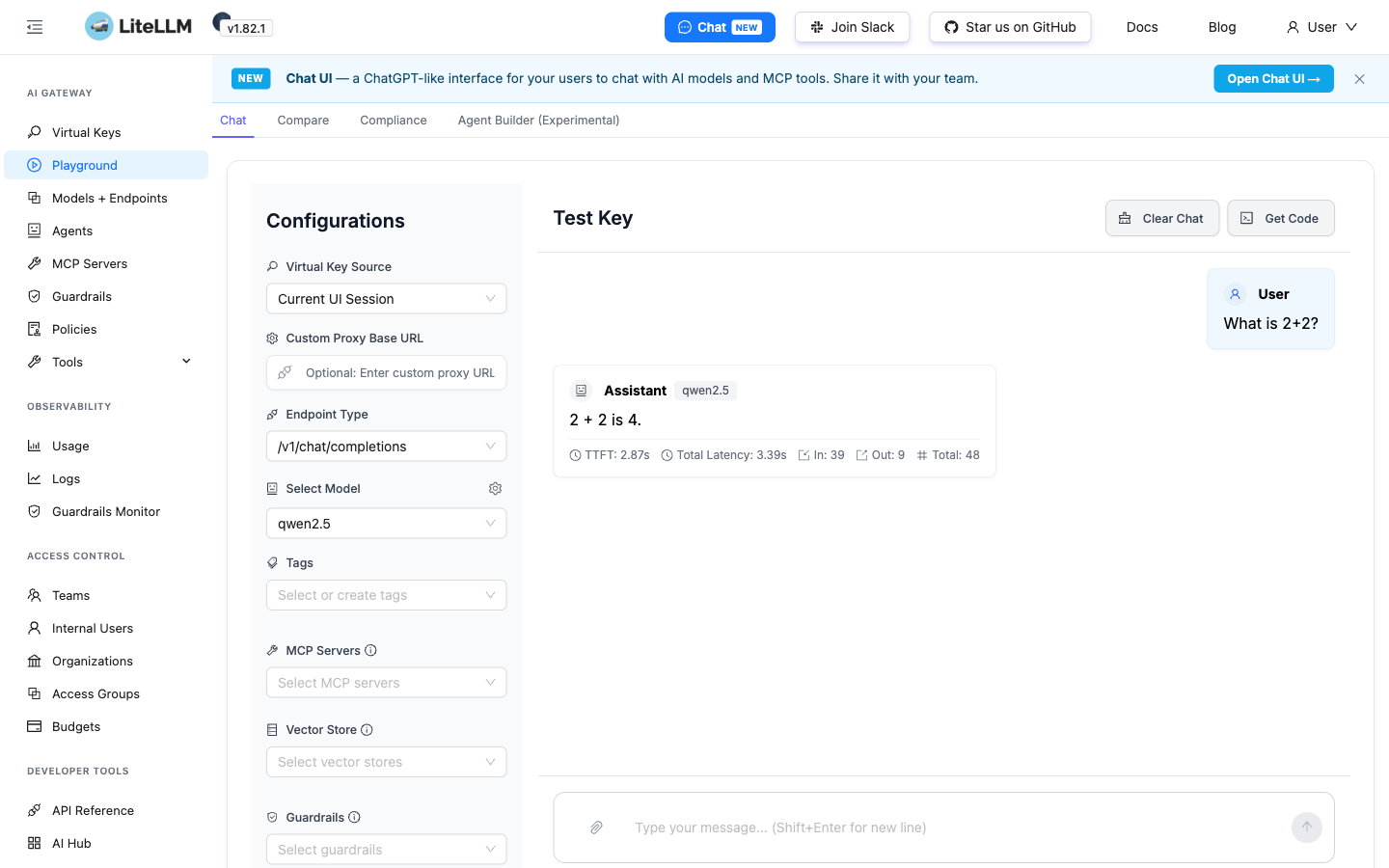Open the Tags selection dropdown
The width and height of the screenshot is (1389, 868).
[x=386, y=595]
